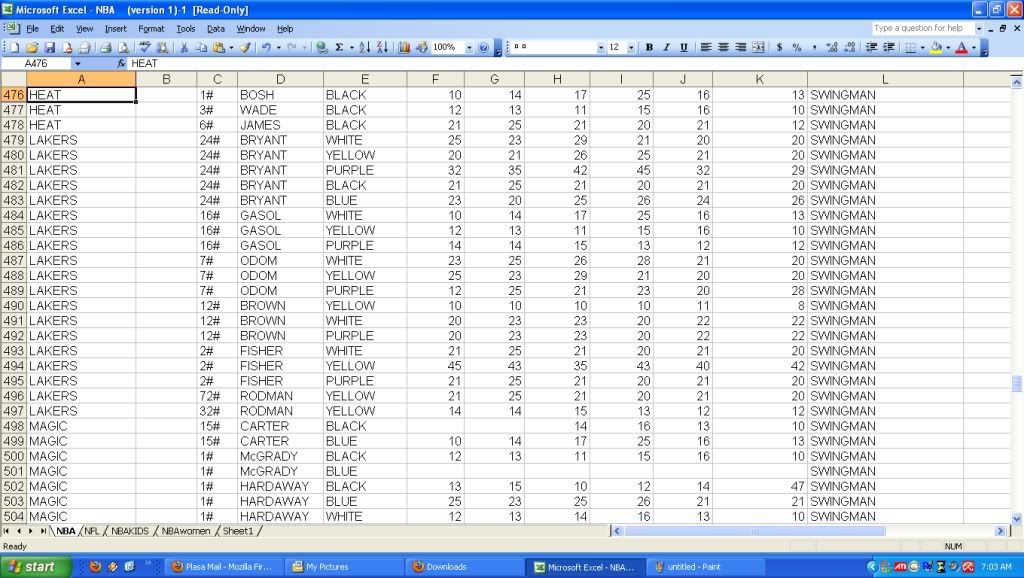Copy the selected cells
Image resolution: width=1024 pixels, height=578 pixels.
(201, 47)
